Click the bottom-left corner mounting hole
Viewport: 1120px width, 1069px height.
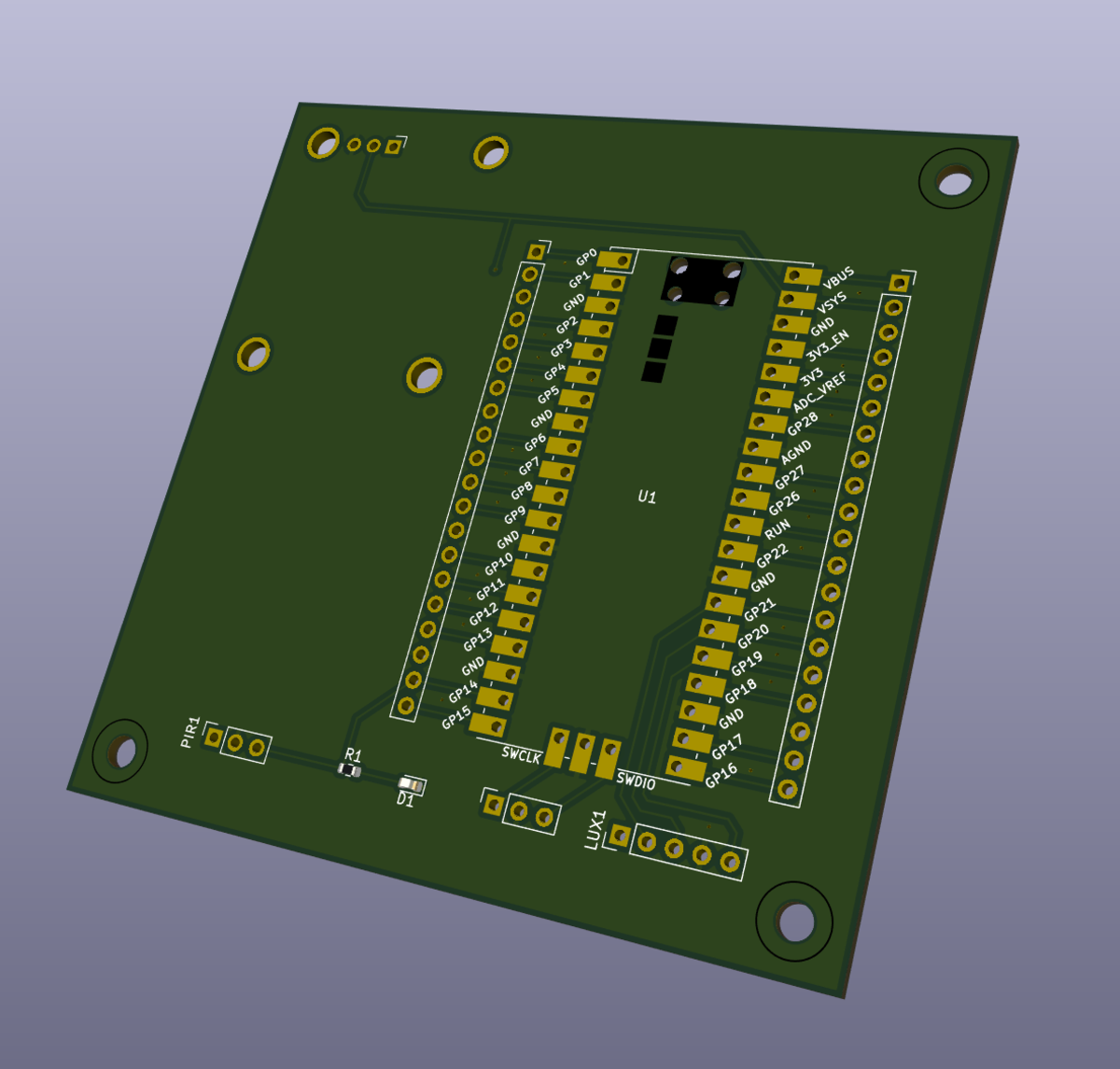(120, 751)
